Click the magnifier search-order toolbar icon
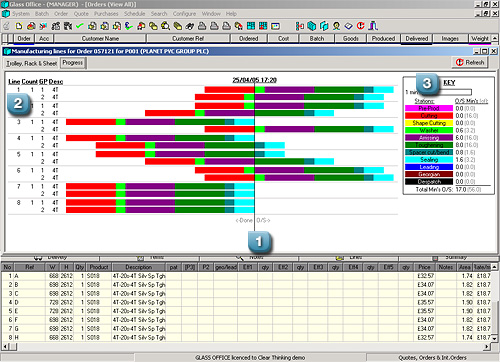500x362 pixels. click(165, 26)
